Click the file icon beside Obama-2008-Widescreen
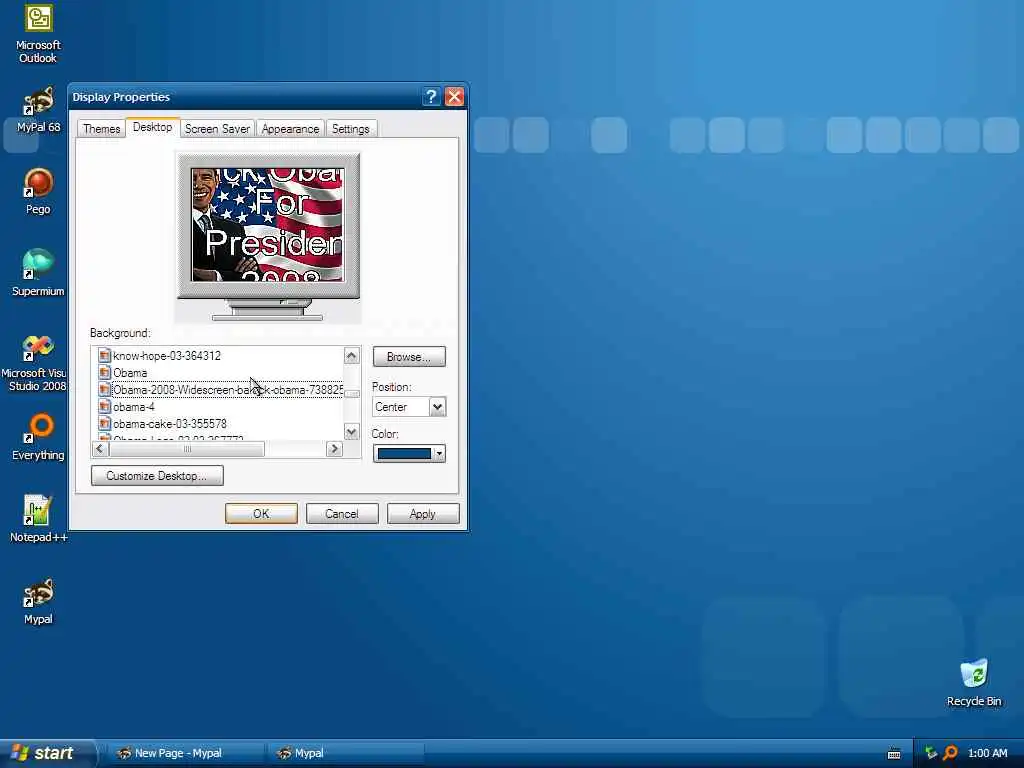The image size is (1024, 768). [104, 389]
